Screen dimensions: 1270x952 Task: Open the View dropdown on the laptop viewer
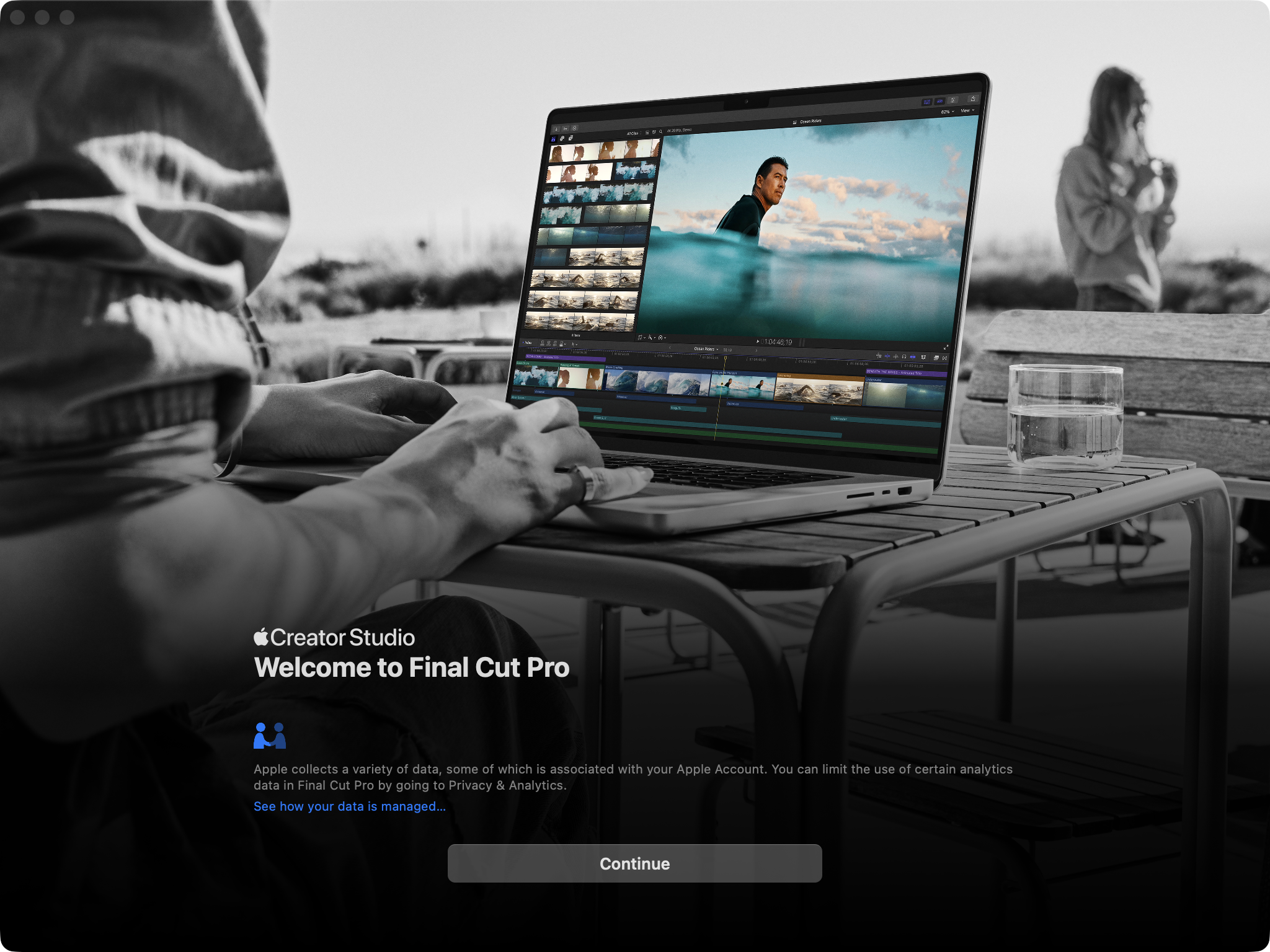pyautogui.click(x=967, y=110)
